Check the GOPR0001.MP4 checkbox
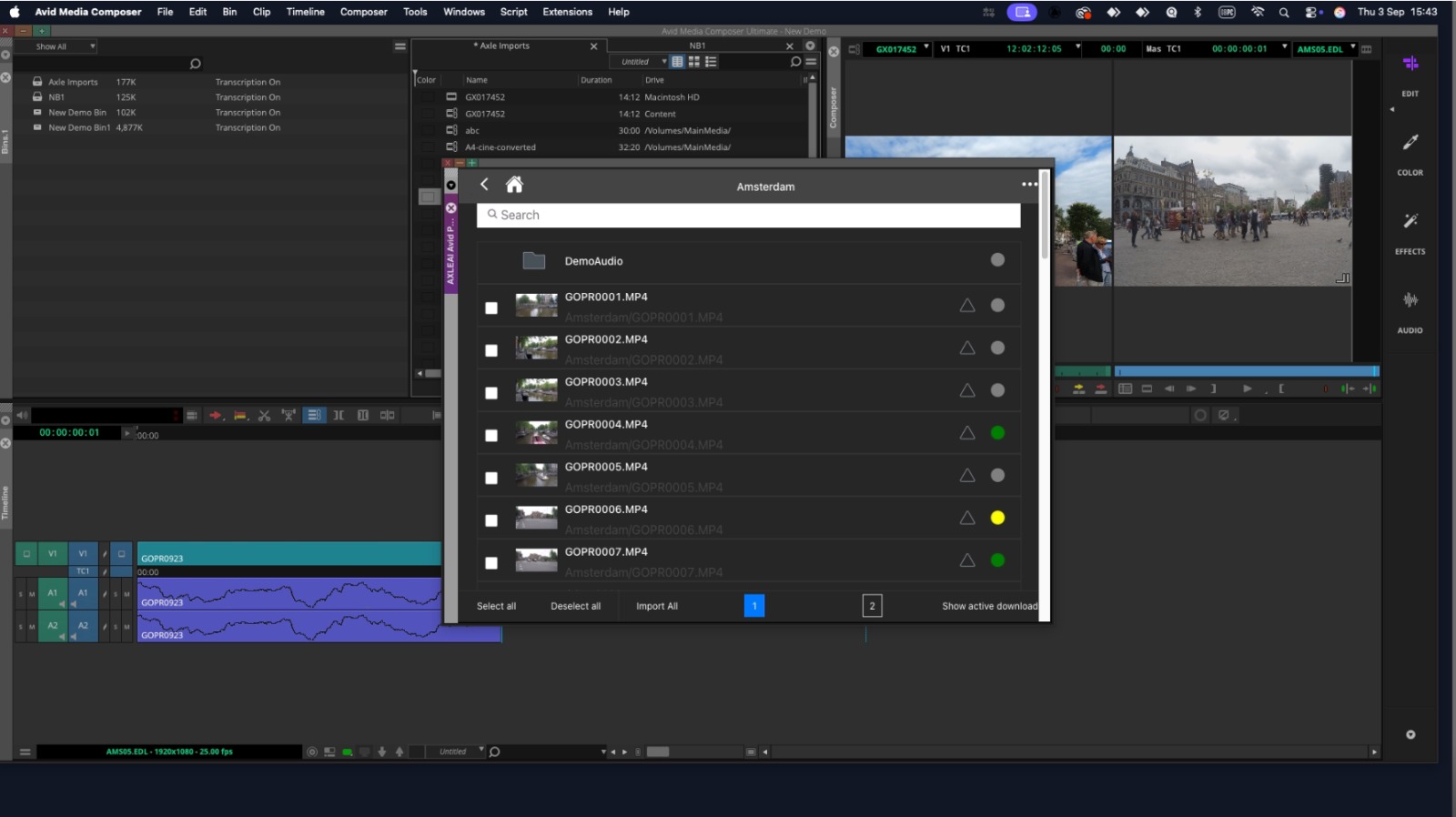 pos(491,308)
